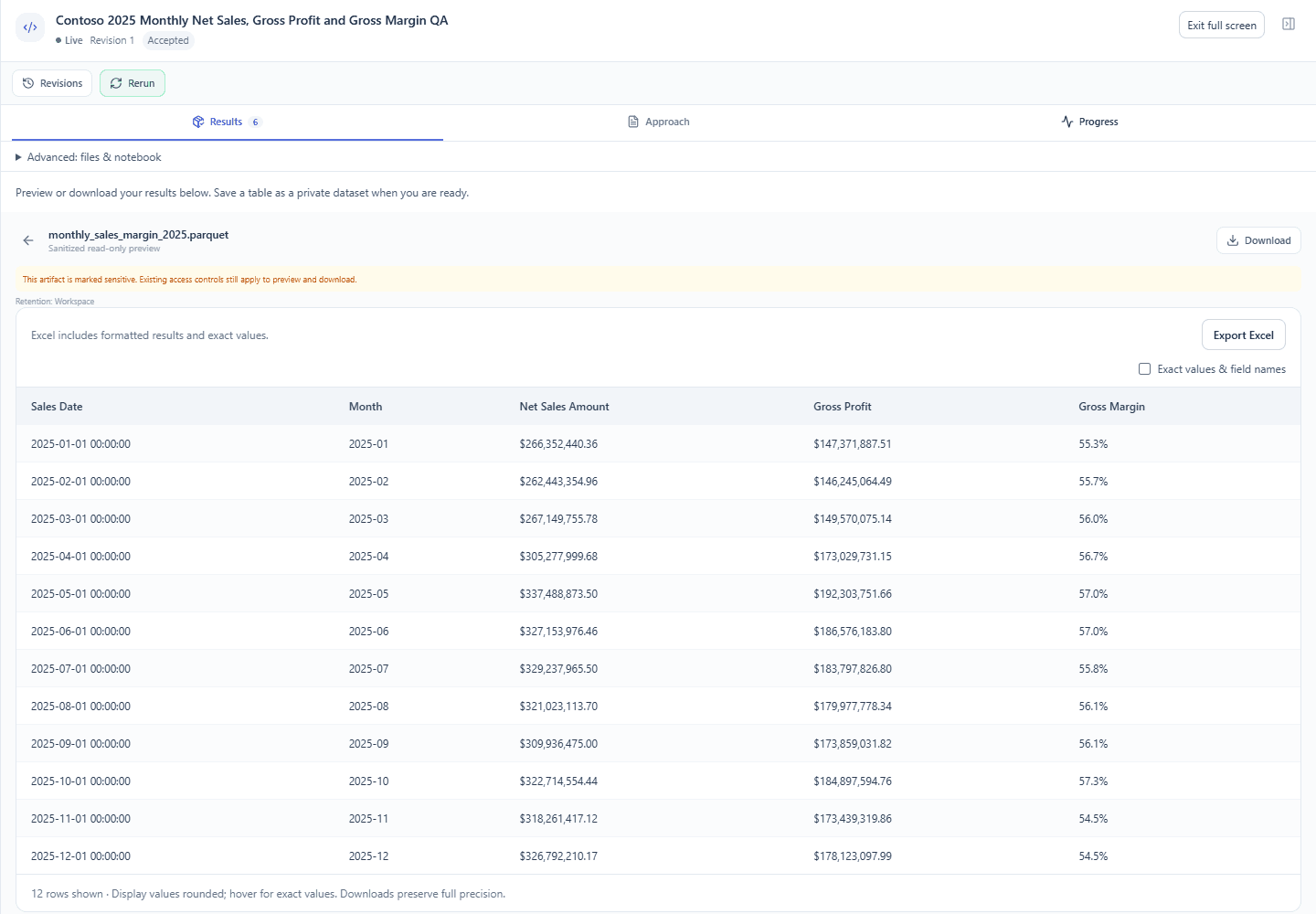Select gross margin 55.3% cell
This screenshot has width=1316, height=914.
point(1093,444)
